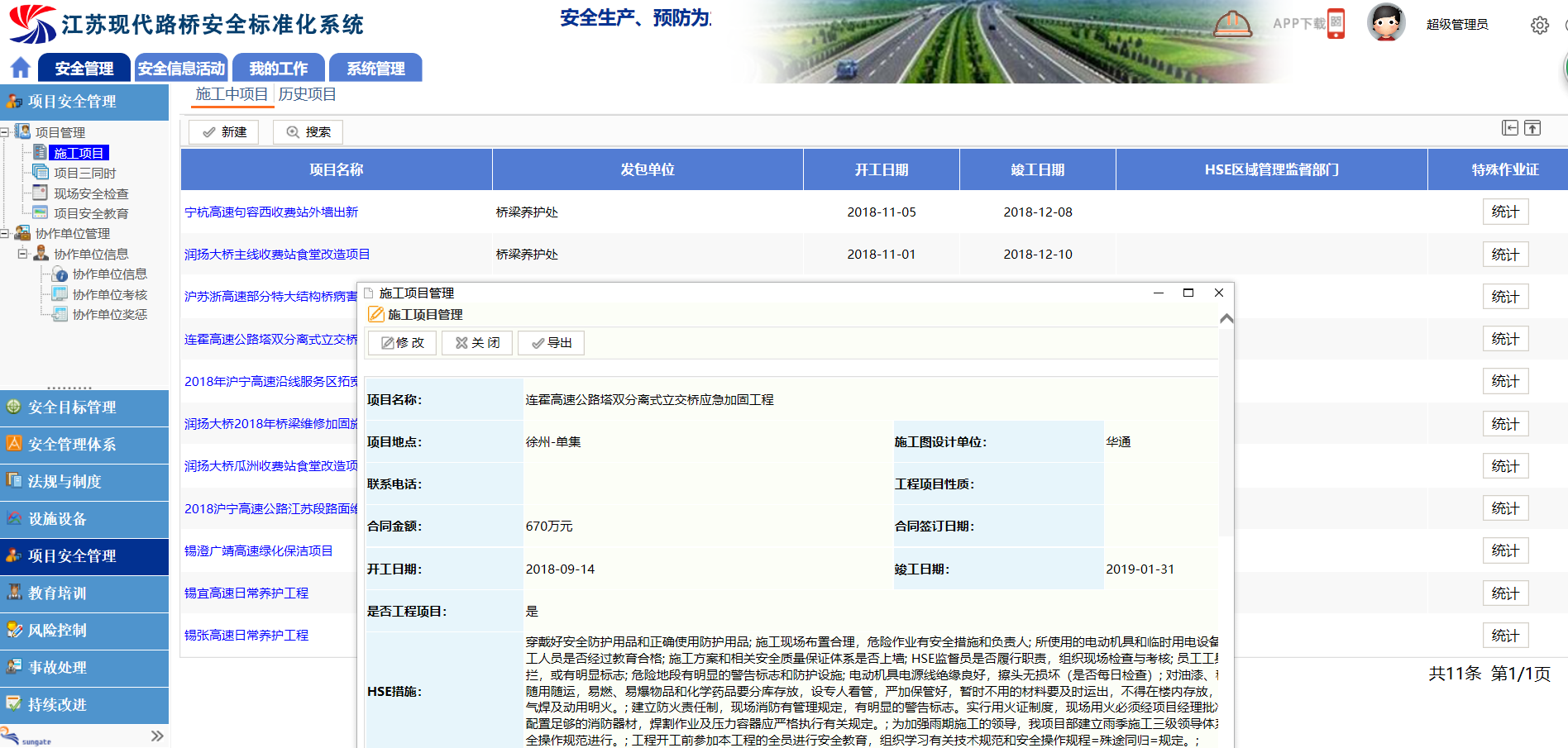Click the 修改 button in dialog
This screenshot has height=748, width=1568.
pos(402,343)
